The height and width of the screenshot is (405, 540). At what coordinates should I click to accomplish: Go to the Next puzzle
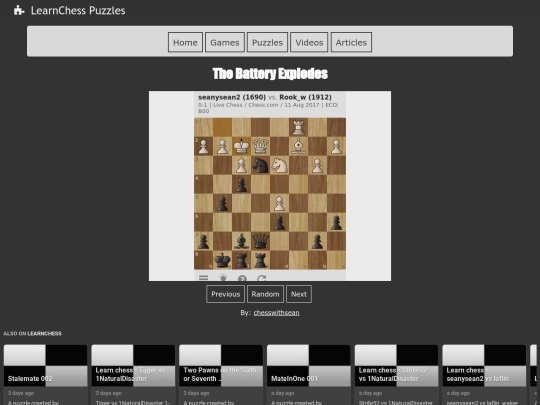(299, 294)
